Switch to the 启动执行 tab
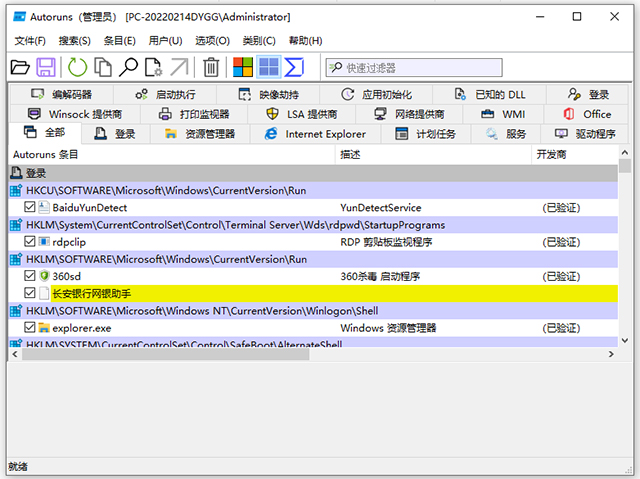This screenshot has width=640, height=479. [x=165, y=95]
